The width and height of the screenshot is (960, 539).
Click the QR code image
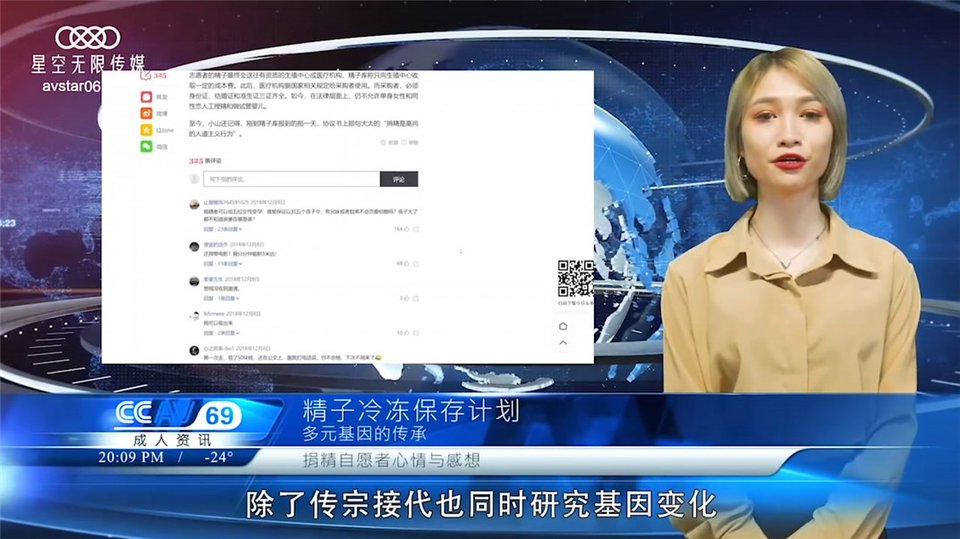(575, 278)
